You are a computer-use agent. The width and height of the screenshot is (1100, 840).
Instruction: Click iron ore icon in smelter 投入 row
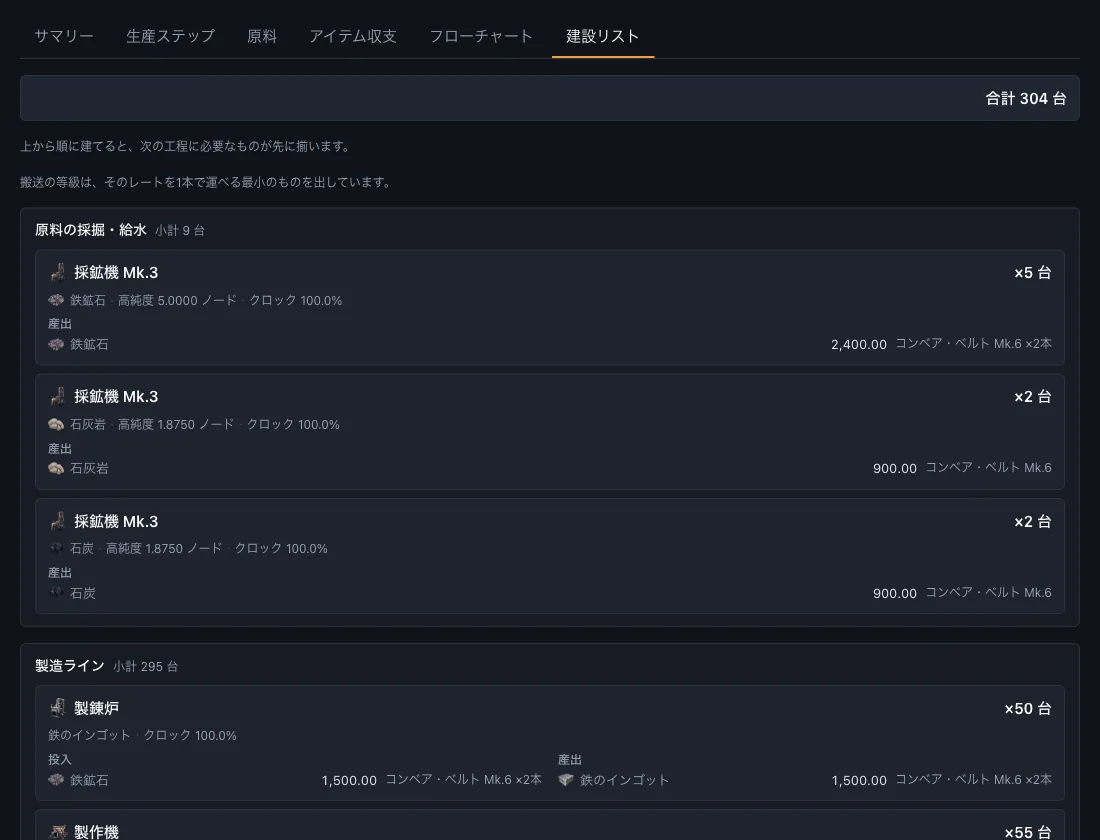coord(56,780)
